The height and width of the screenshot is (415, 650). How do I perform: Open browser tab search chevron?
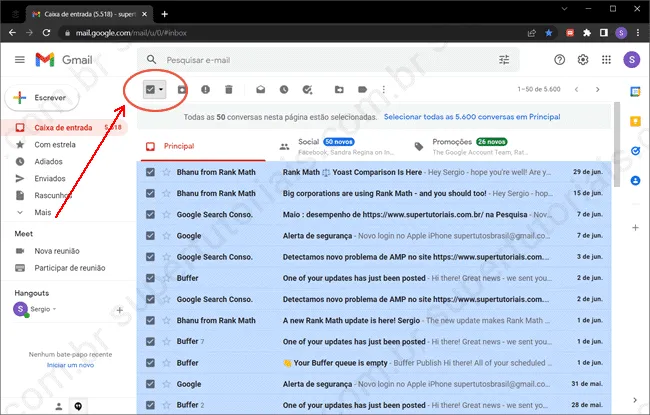coord(564,9)
